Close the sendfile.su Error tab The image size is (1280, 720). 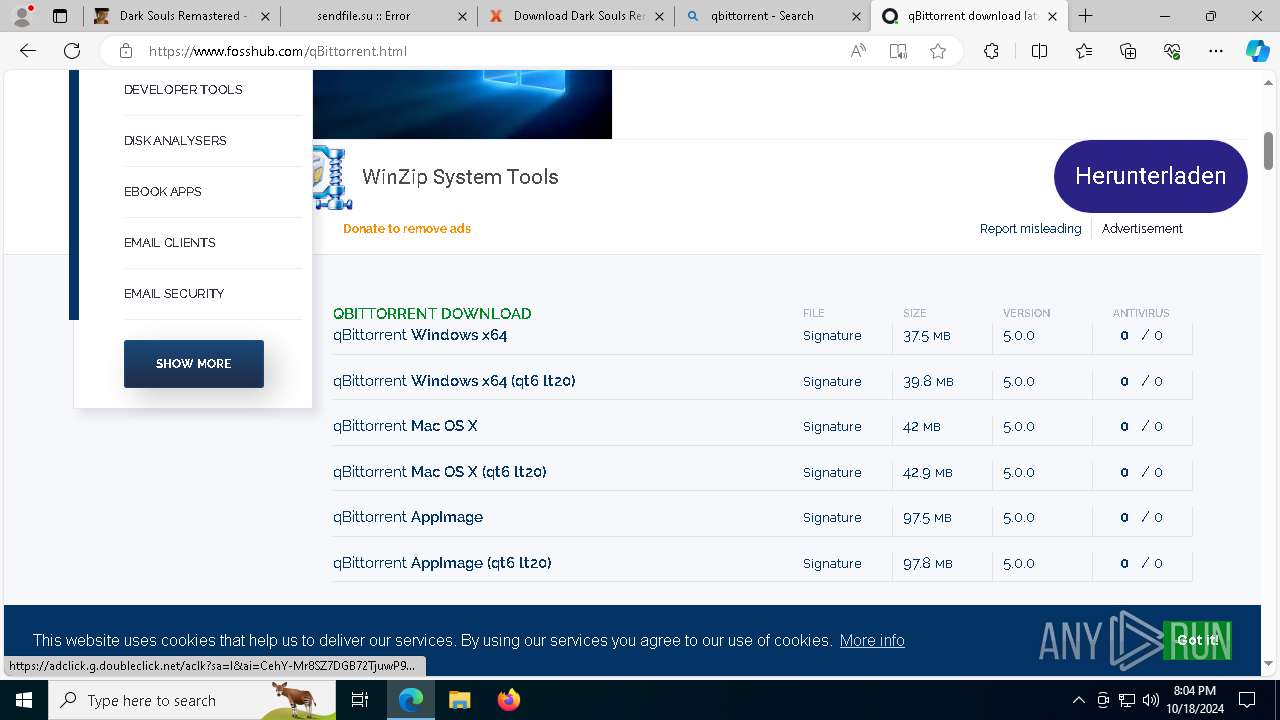pyautogui.click(x=461, y=16)
